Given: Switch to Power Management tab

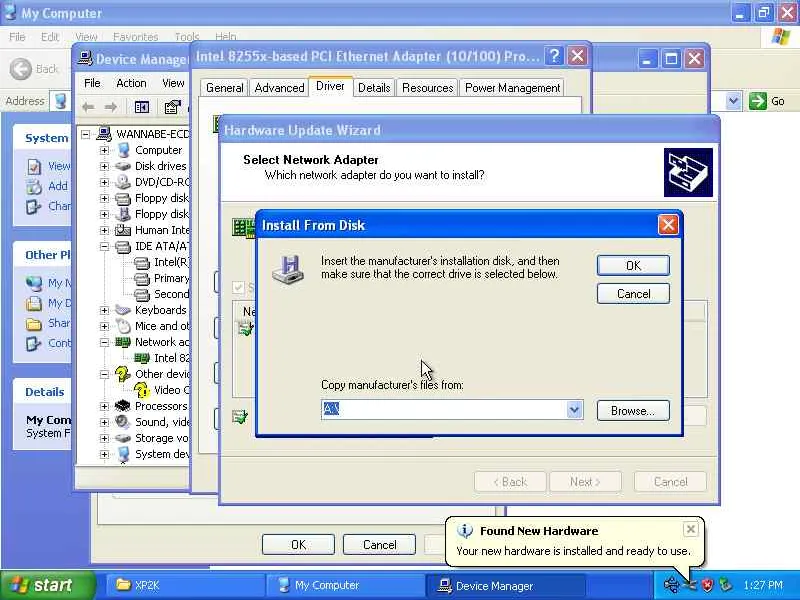Looking at the screenshot, I should [512, 88].
